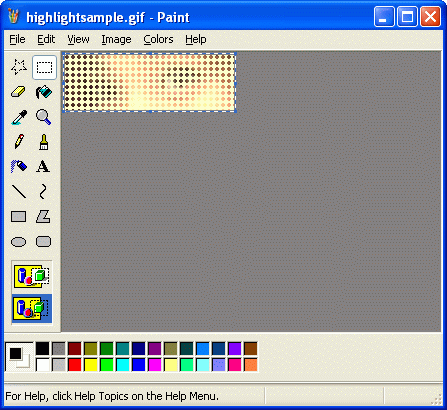Pick the navy blue swatch
The width and height of the screenshot is (447, 410).
coord(139,349)
